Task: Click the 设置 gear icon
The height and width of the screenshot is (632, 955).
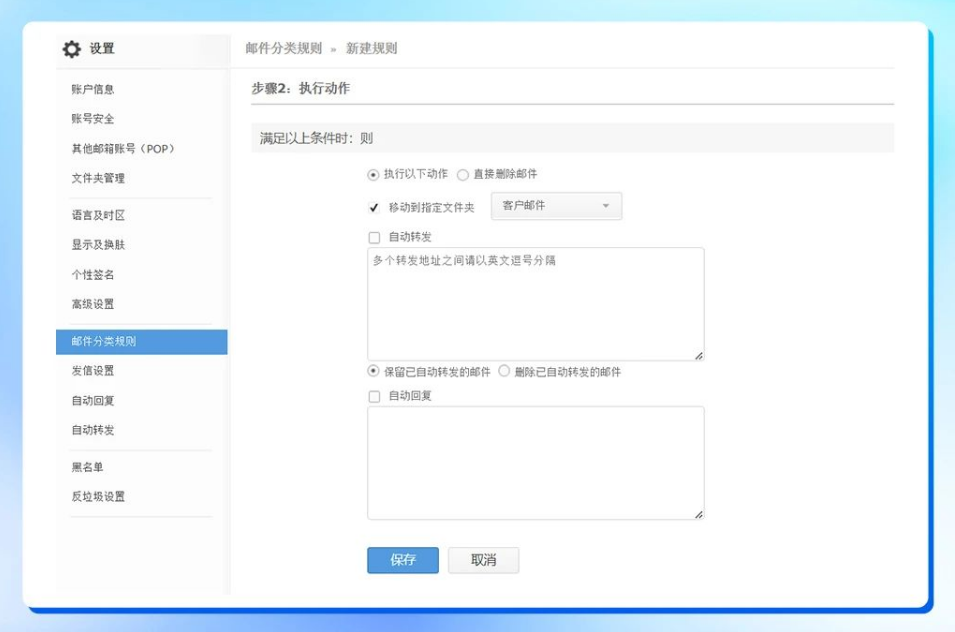Action: tap(68, 47)
